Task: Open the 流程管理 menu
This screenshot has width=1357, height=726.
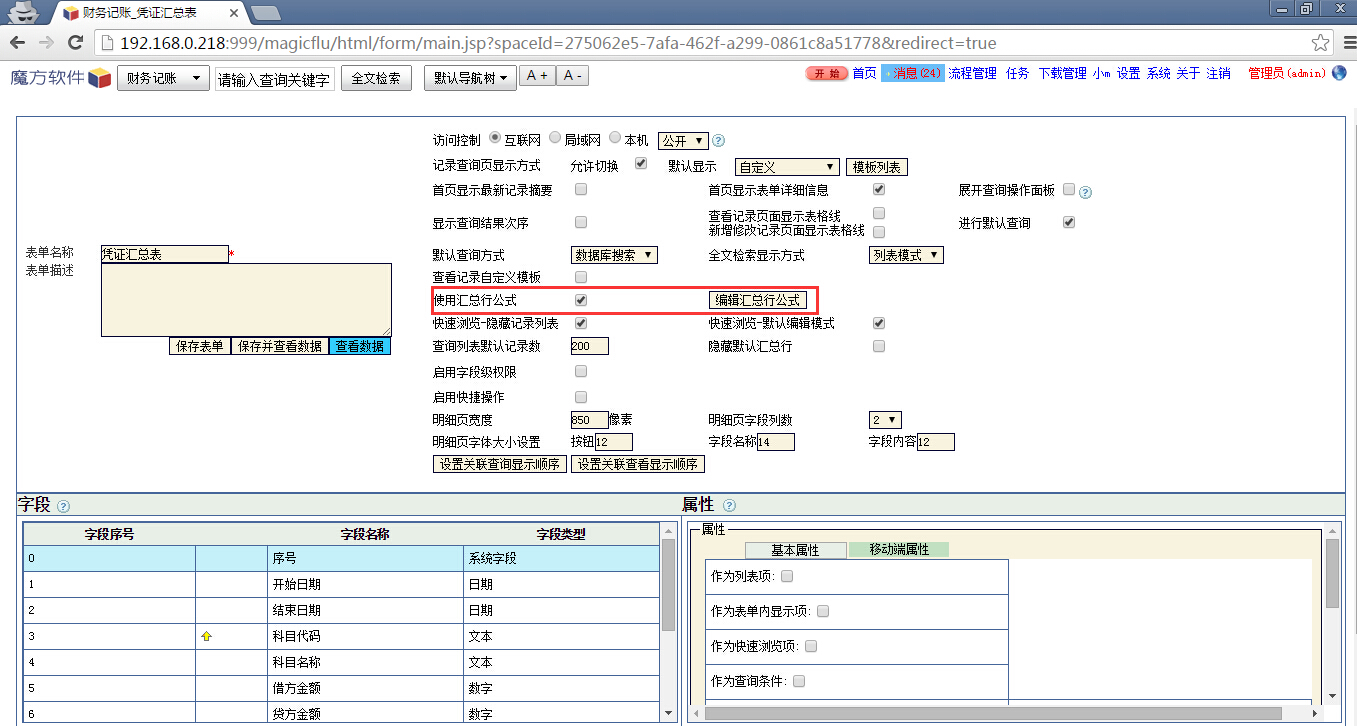Action: tap(972, 73)
